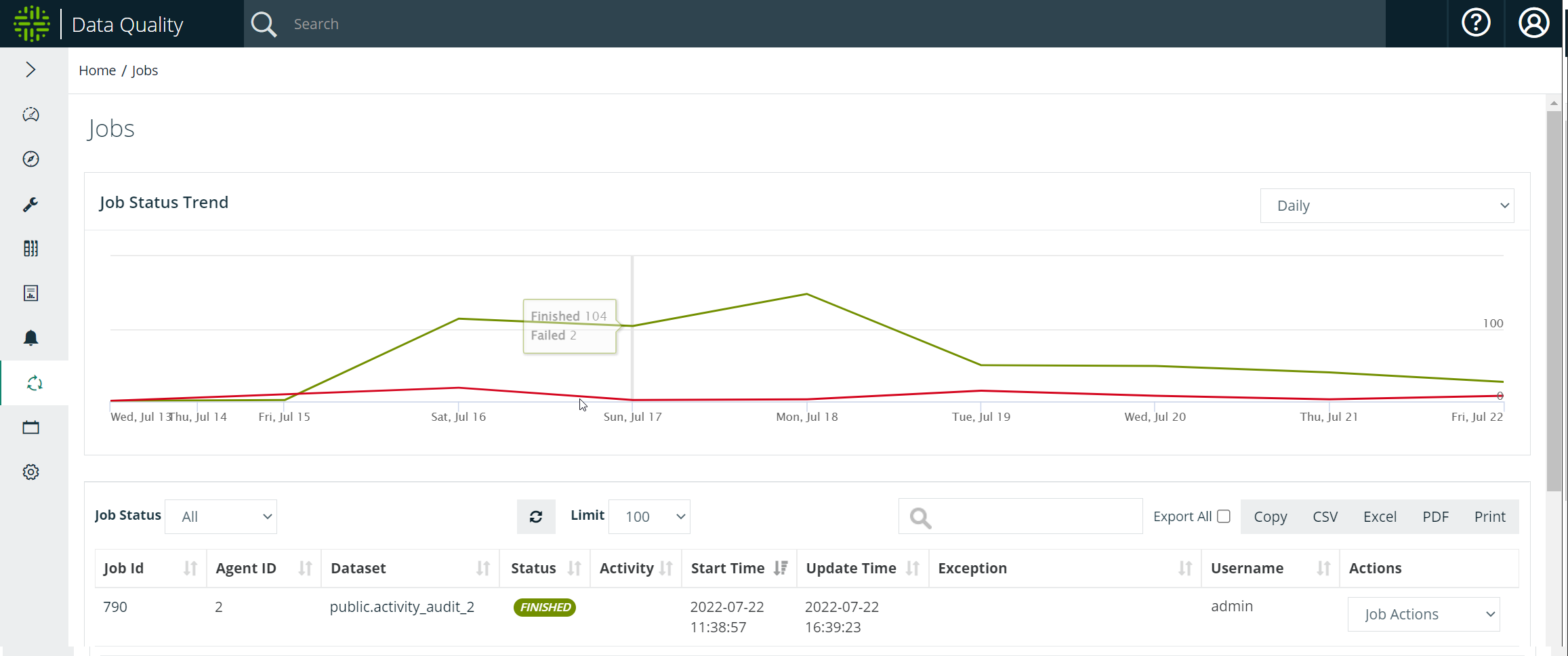Screen dimensions: 1568x656
Task: Open the alerts bell icon in sidebar
Action: tap(30, 337)
